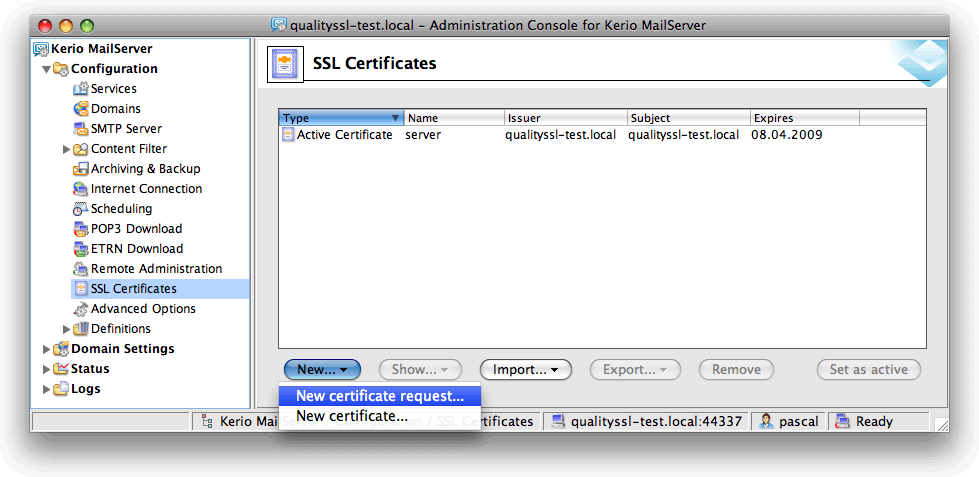Click the Advanced Options gear icon
979x477 pixels.
click(x=81, y=308)
